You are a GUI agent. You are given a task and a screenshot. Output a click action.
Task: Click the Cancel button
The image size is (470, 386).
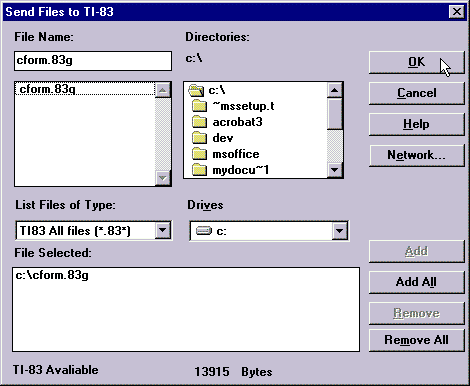[416, 93]
